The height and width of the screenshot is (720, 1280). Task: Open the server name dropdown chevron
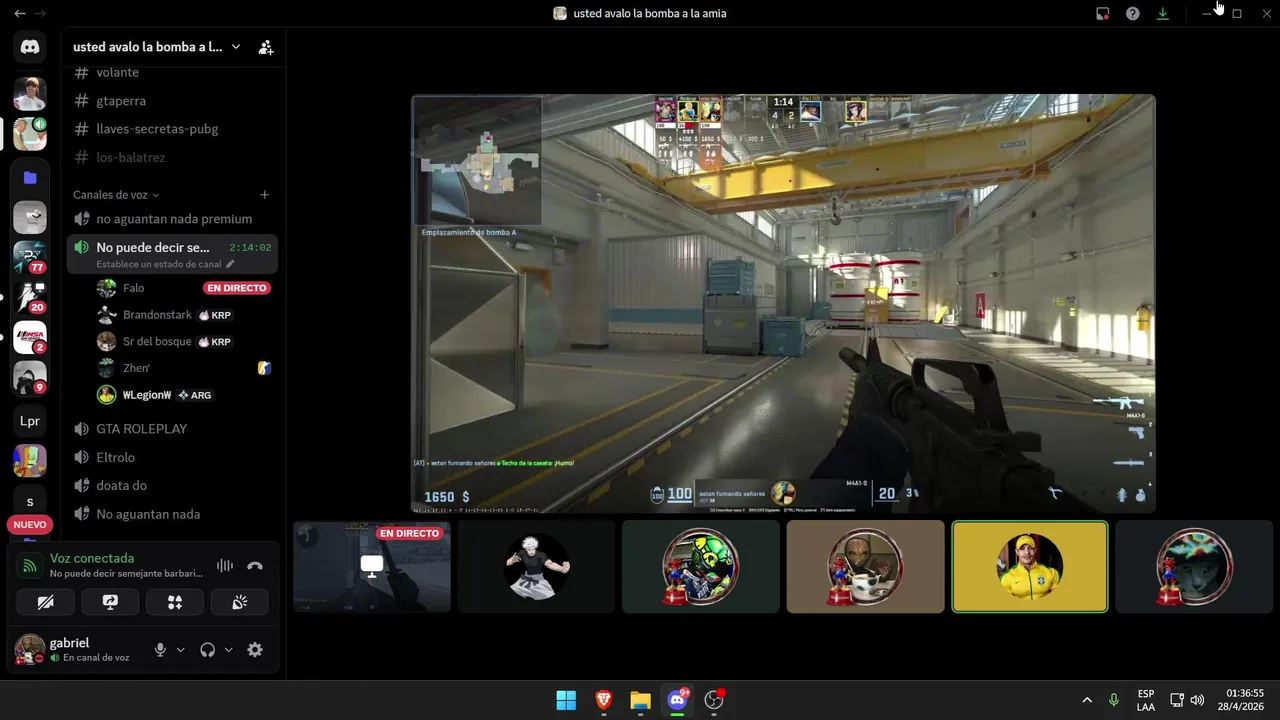(236, 47)
